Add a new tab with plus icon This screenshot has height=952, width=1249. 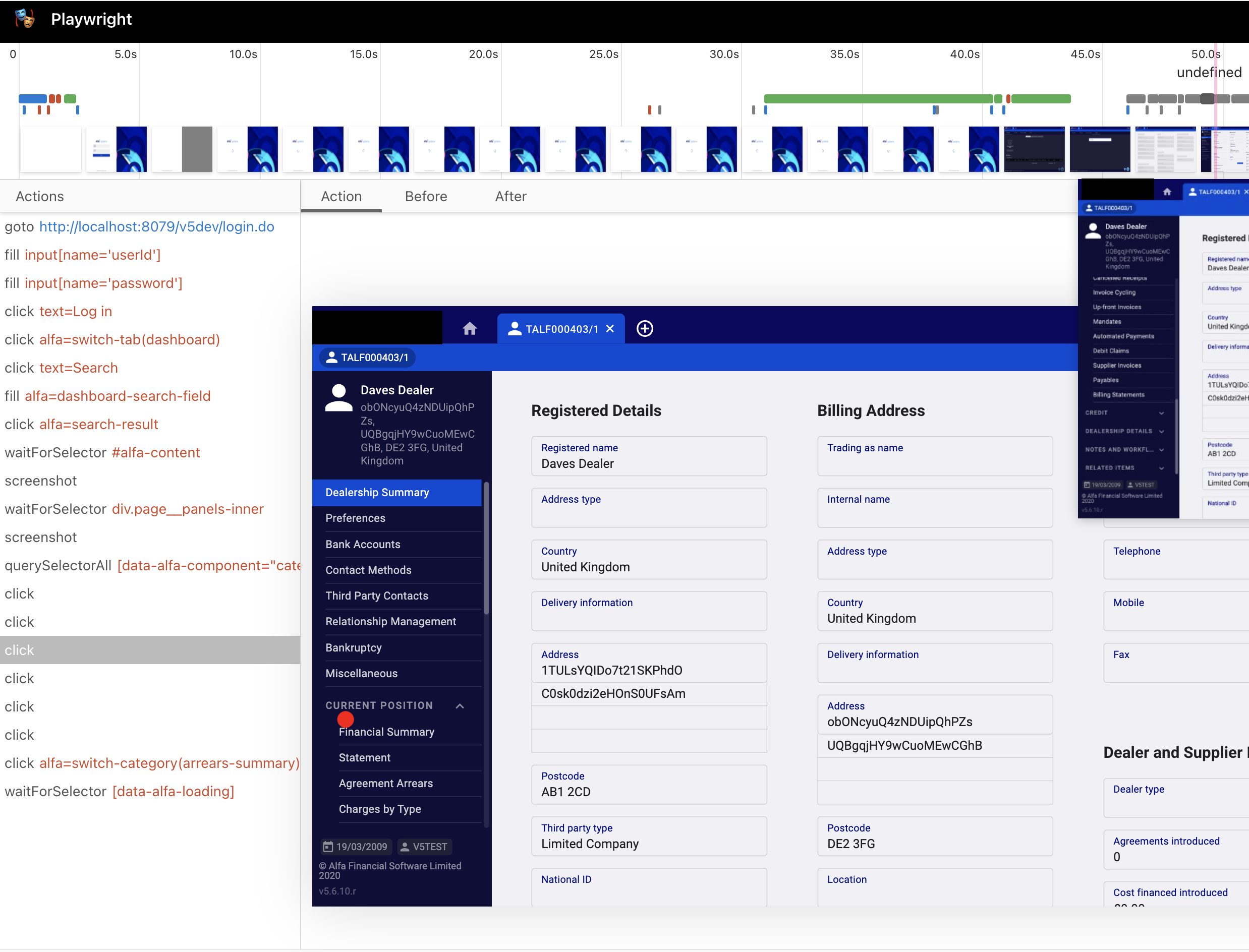[x=645, y=329]
